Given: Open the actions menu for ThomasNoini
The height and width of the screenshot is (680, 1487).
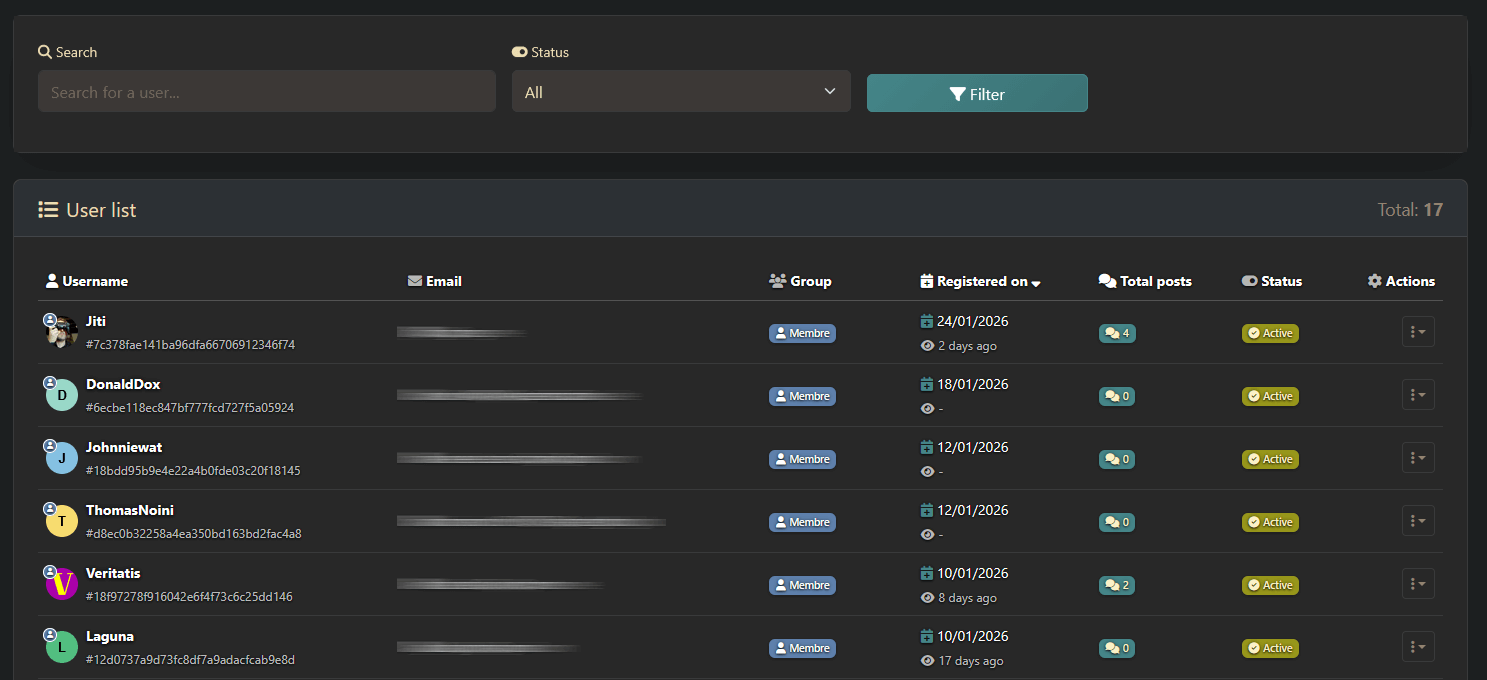Looking at the screenshot, I should coord(1417,521).
